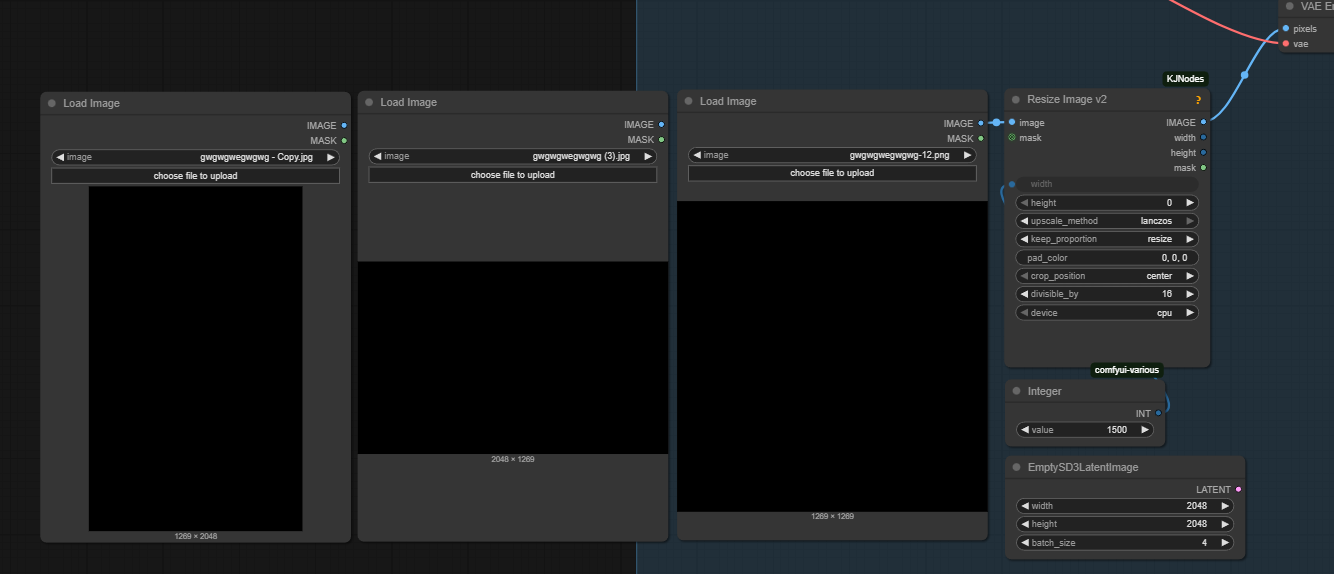Increase EmptySD3LatentImage width of 2048
This screenshot has width=1334, height=574.
pyautogui.click(x=1224, y=506)
